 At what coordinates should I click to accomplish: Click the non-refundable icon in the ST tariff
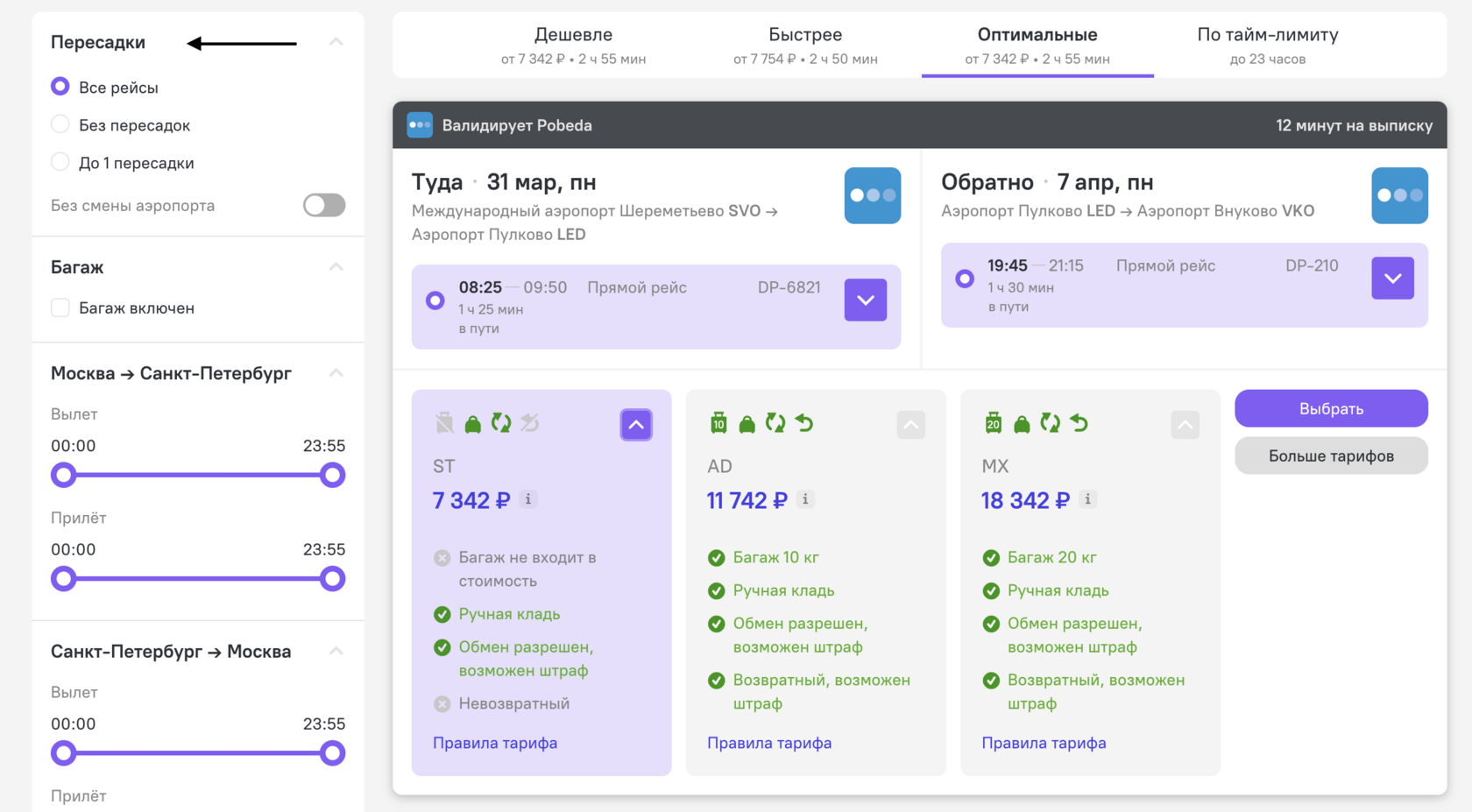[530, 423]
